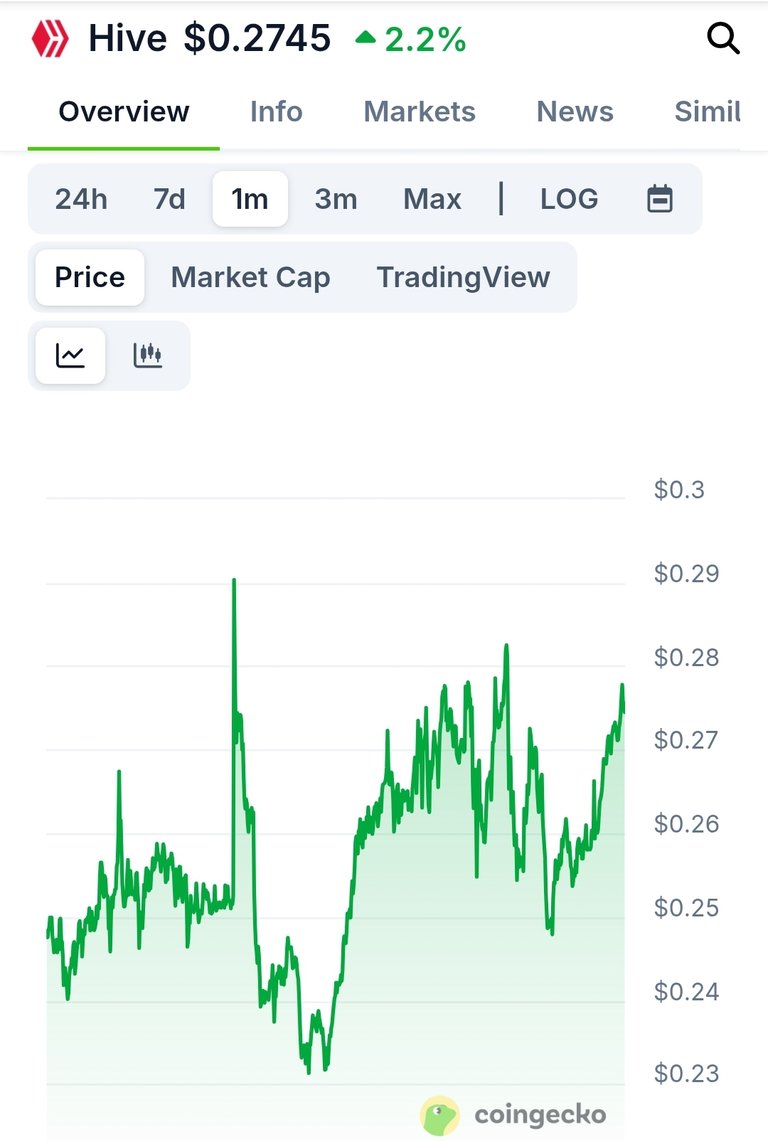768x1141 pixels.
Task: Open the search magnifier icon
Action: (723, 39)
